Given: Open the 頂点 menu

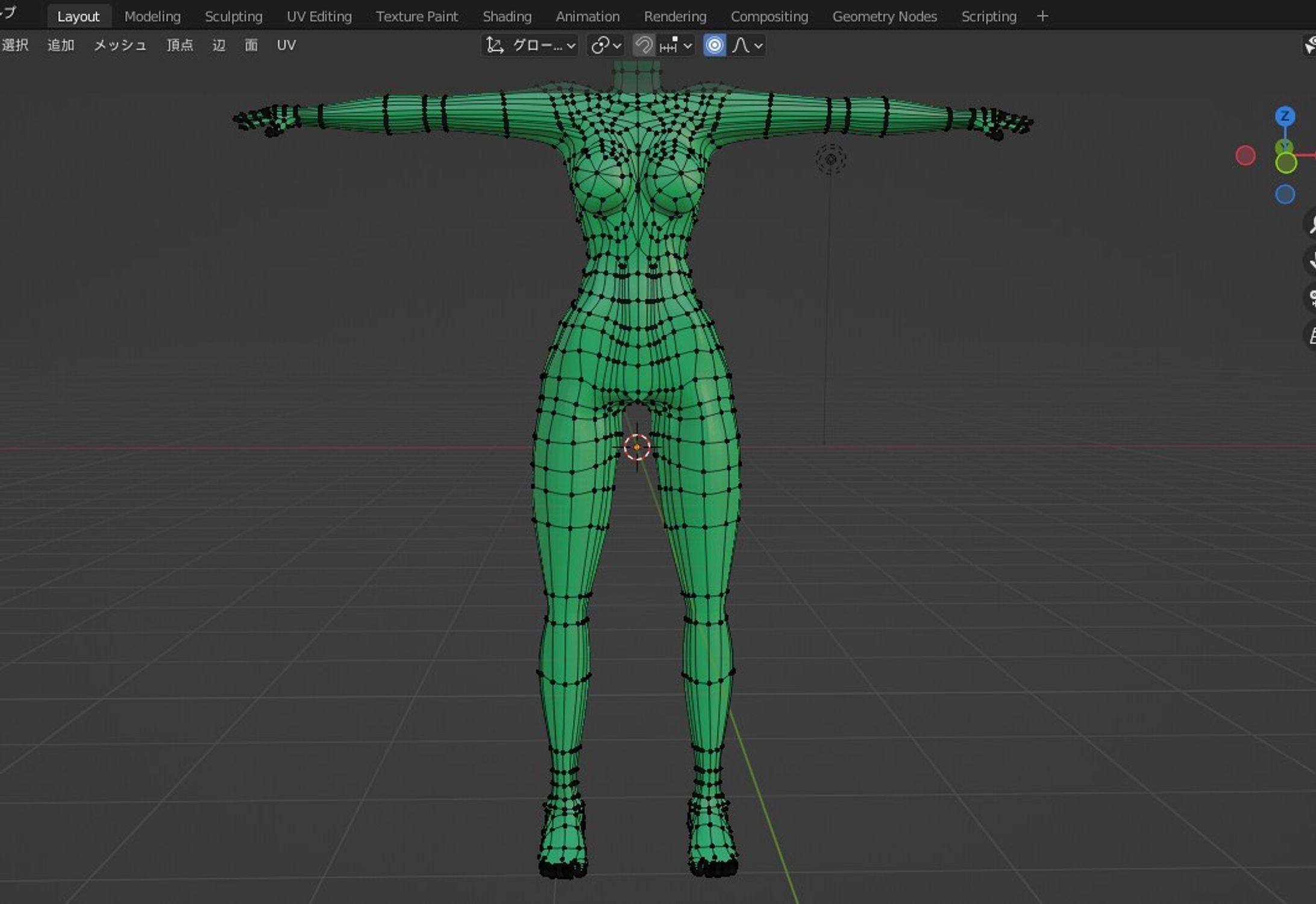Looking at the screenshot, I should 180,46.
